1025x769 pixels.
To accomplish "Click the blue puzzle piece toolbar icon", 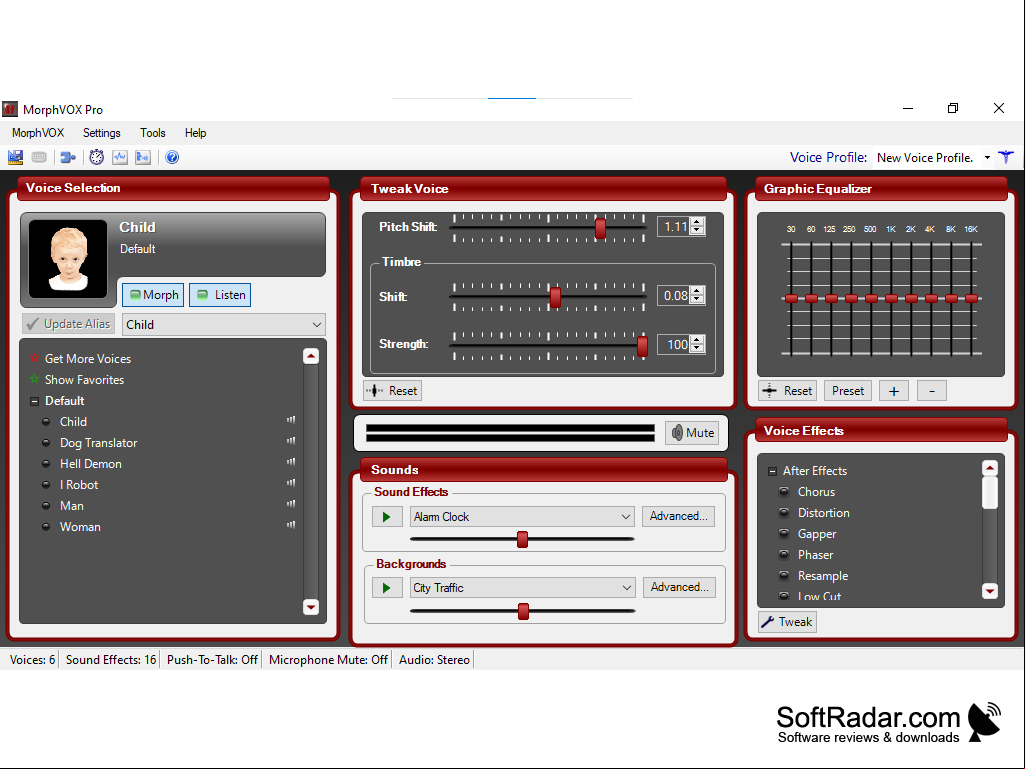I will 68,157.
